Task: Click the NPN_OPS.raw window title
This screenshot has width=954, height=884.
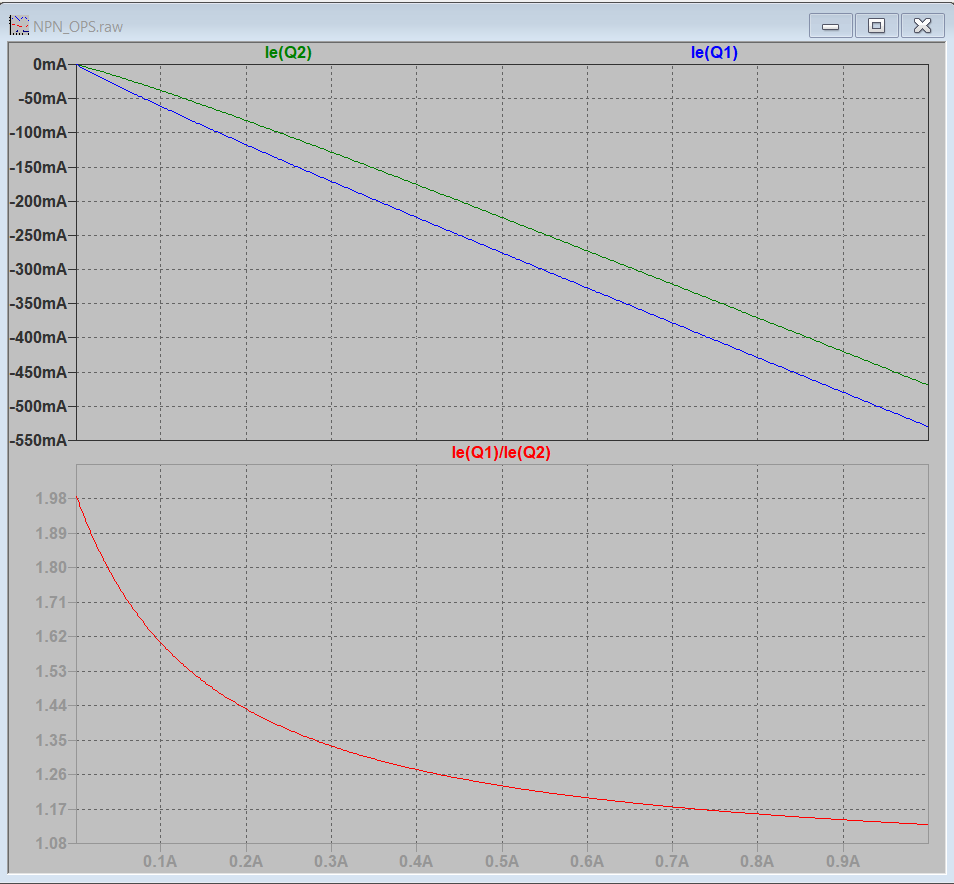Action: [78, 27]
